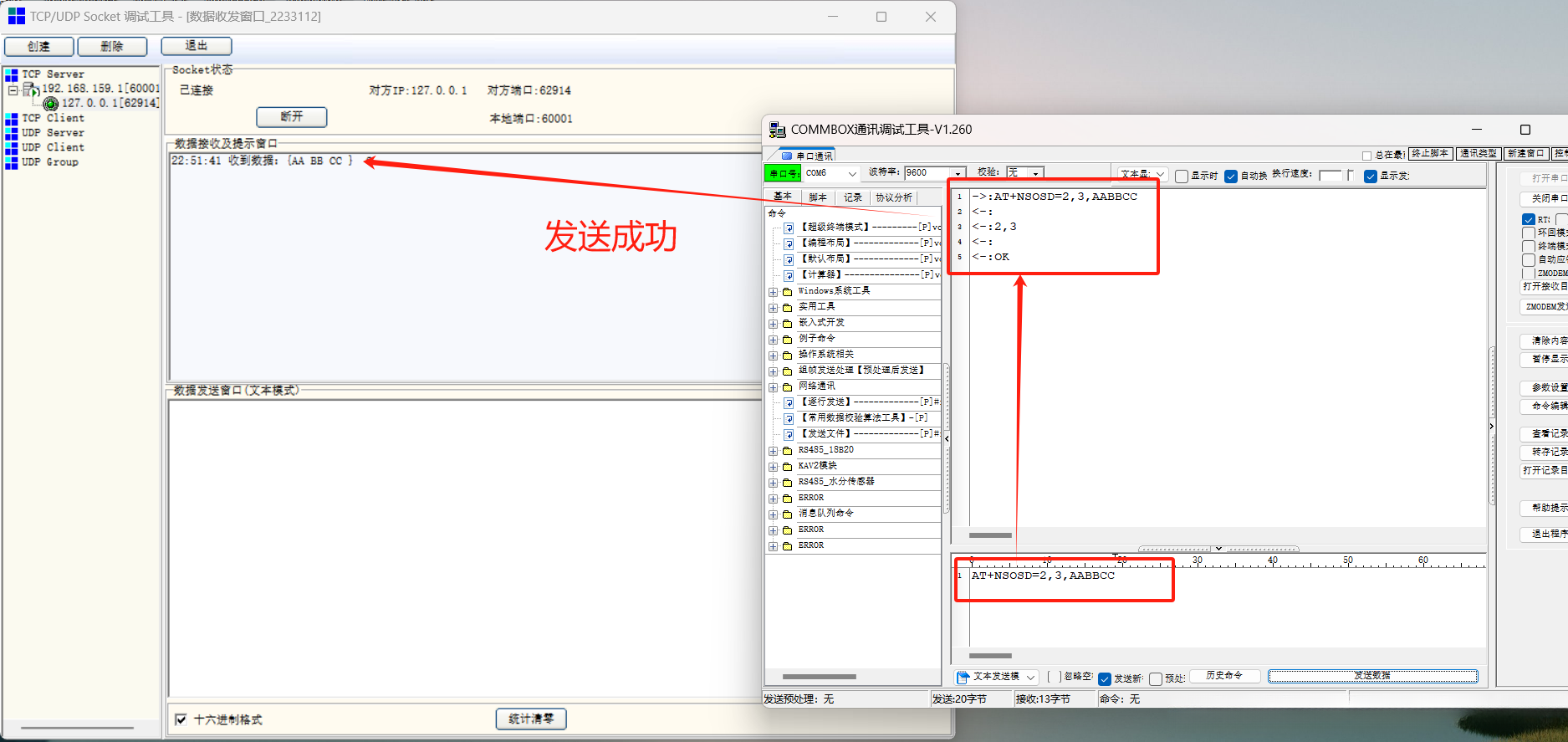Click the 192.168.159.1[60001] server icon
Screen dimensions: 1568x742
click(31, 89)
